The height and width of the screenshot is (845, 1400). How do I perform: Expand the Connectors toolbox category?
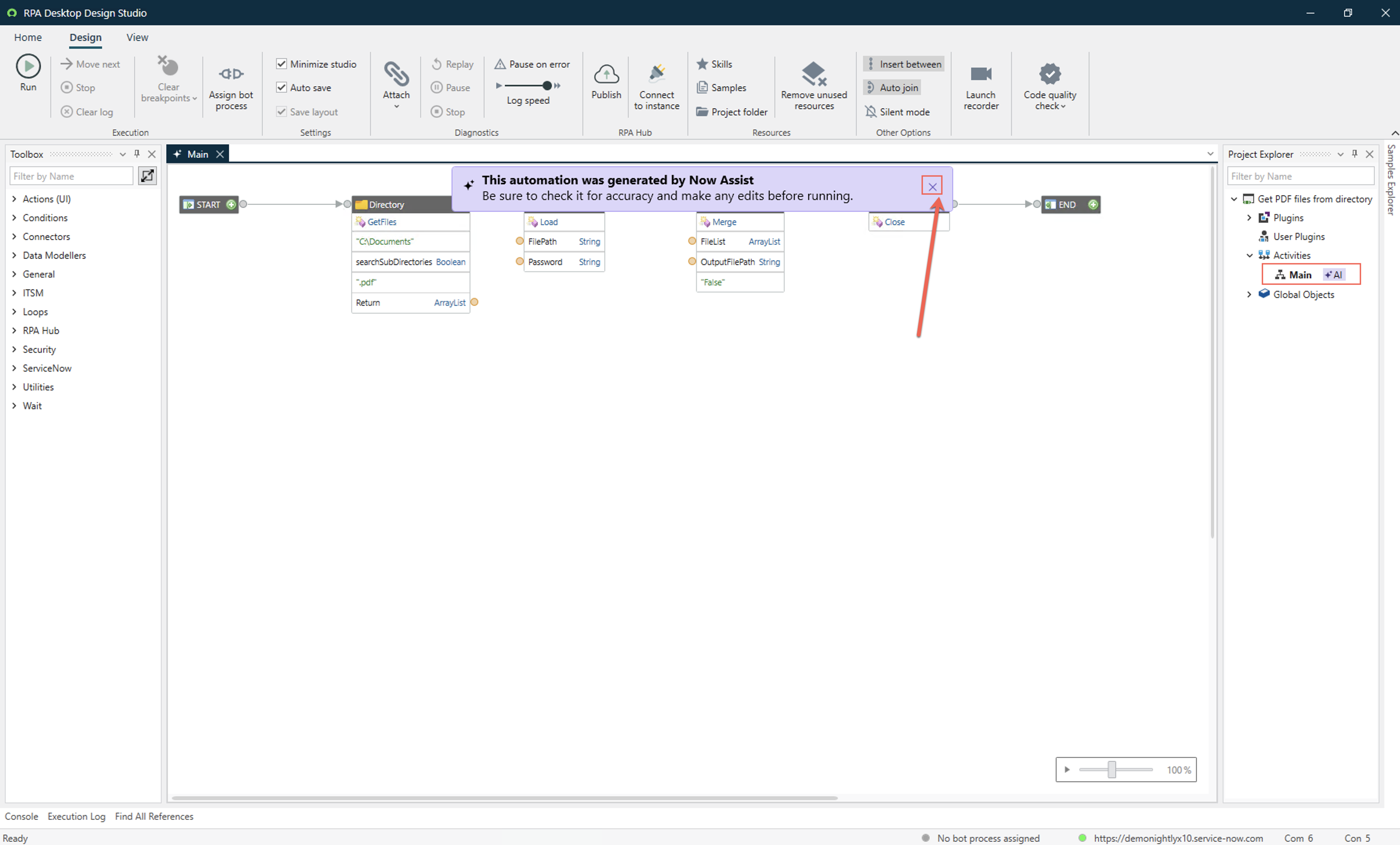(x=14, y=236)
